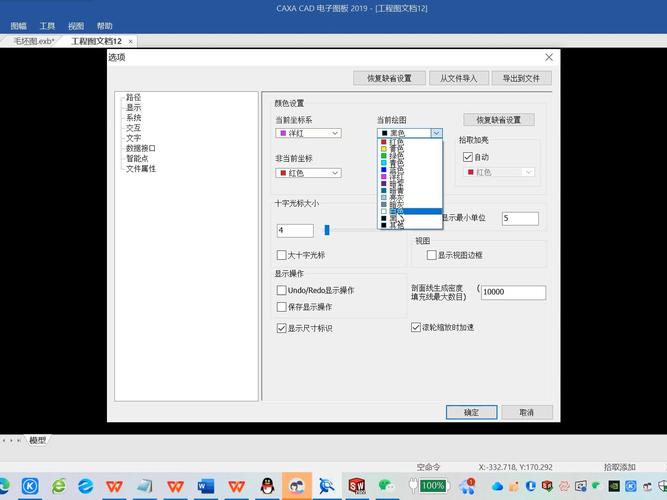
Task: Switch to the 毛坯图.exb tab
Action: click(34, 41)
